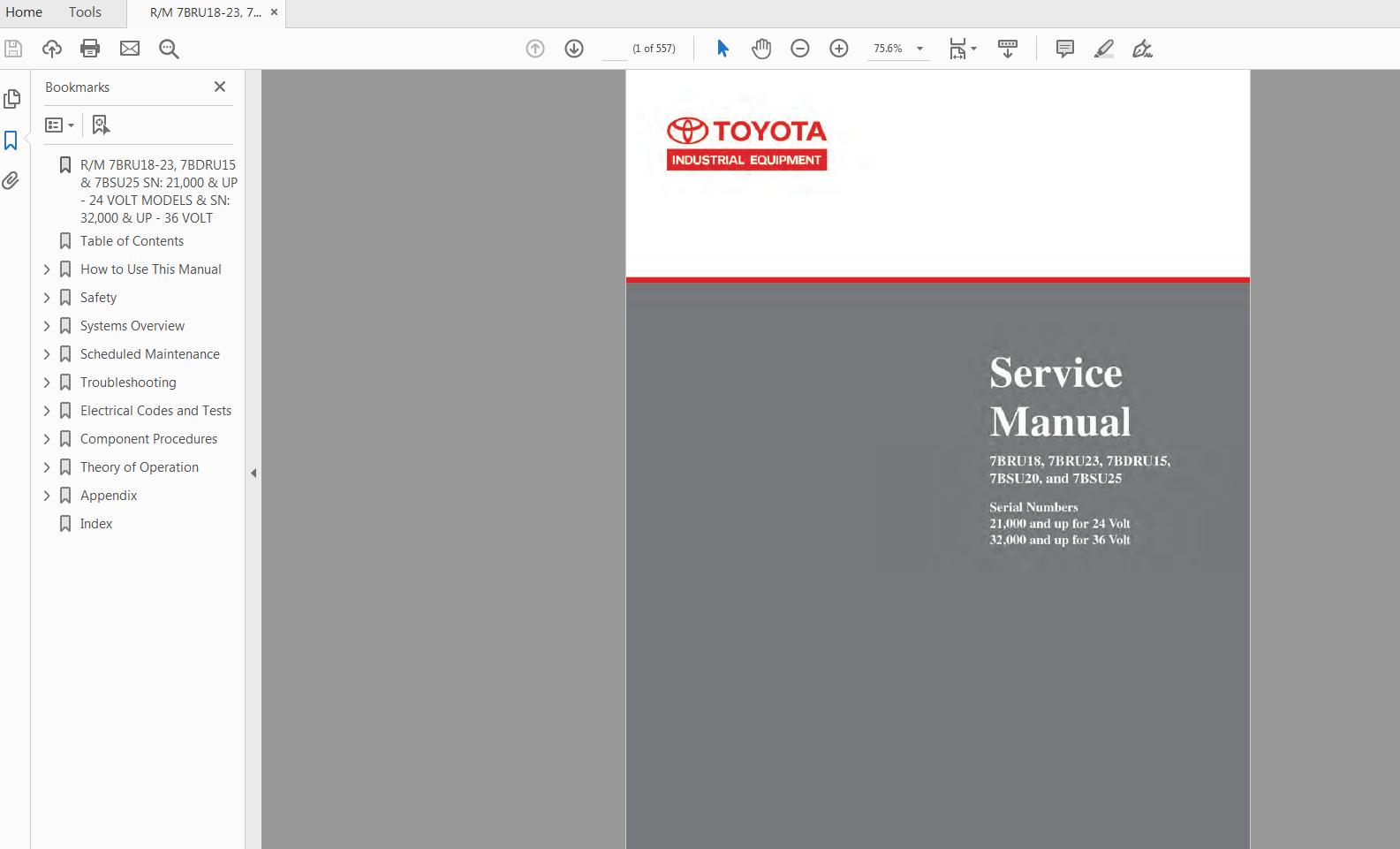Open the Find text magnifier tool
This screenshot has width=1400, height=849.
coord(169,49)
